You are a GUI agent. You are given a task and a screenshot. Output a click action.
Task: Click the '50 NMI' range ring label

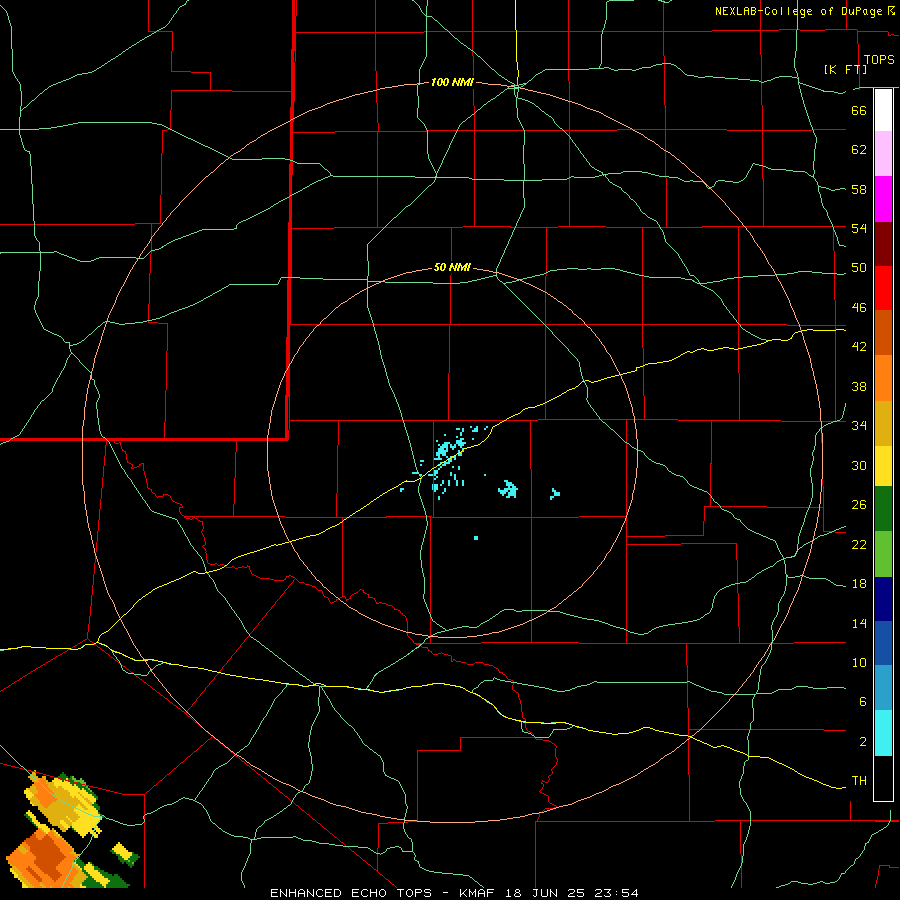click(452, 267)
